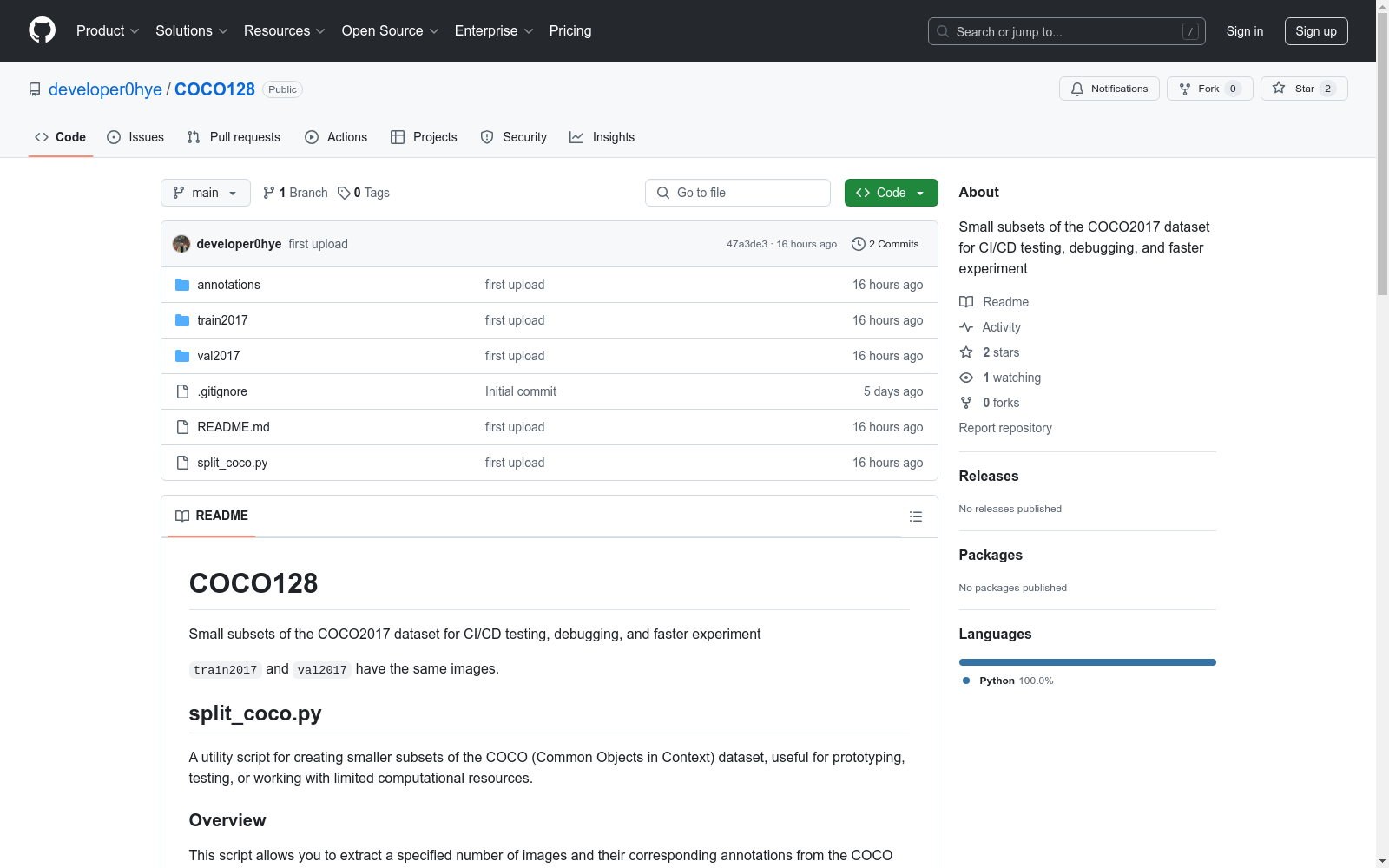This screenshot has width=1389, height=868.
Task: Open the Packages heading link
Action: tap(991, 555)
